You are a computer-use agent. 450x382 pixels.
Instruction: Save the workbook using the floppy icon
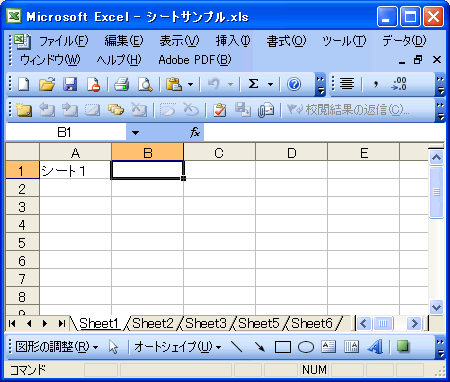70,84
